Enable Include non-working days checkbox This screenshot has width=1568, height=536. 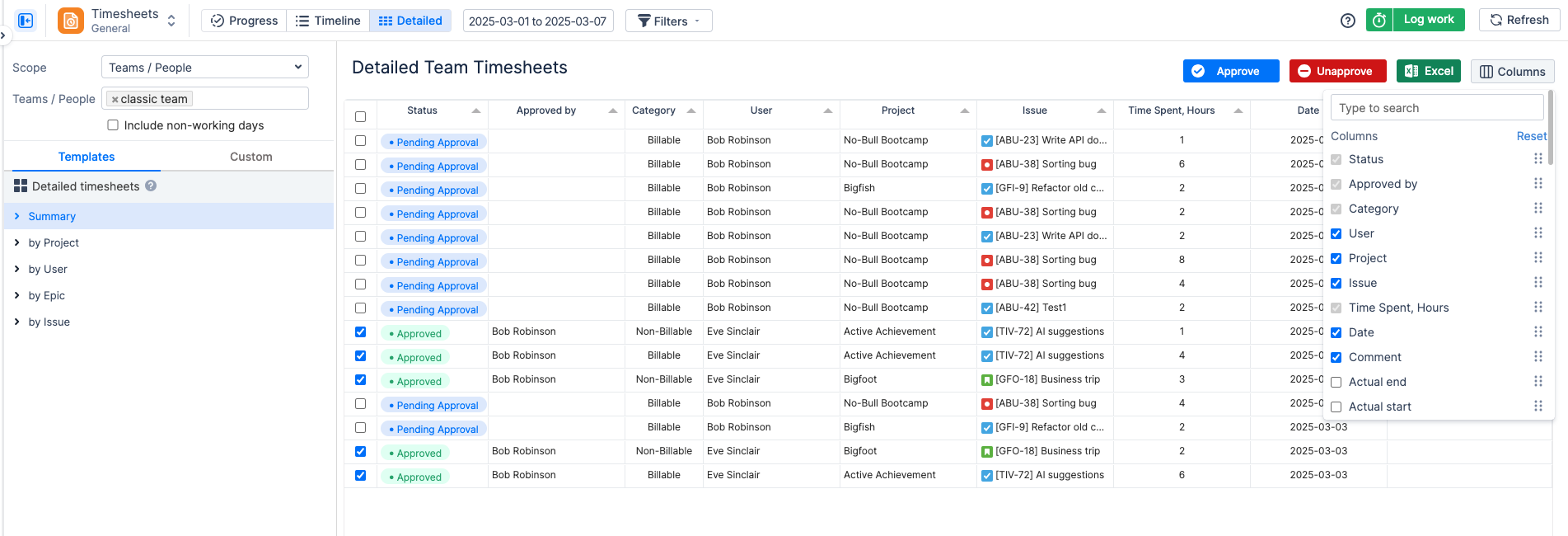[x=113, y=125]
